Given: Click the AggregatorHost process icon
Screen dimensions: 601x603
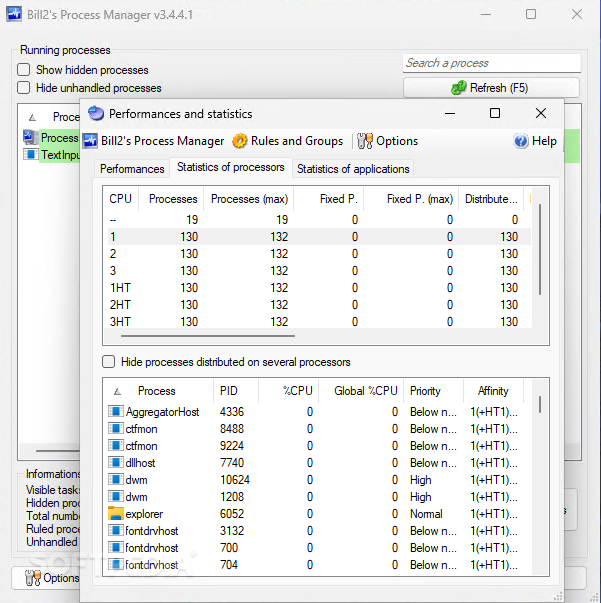Looking at the screenshot, I should tap(115, 411).
